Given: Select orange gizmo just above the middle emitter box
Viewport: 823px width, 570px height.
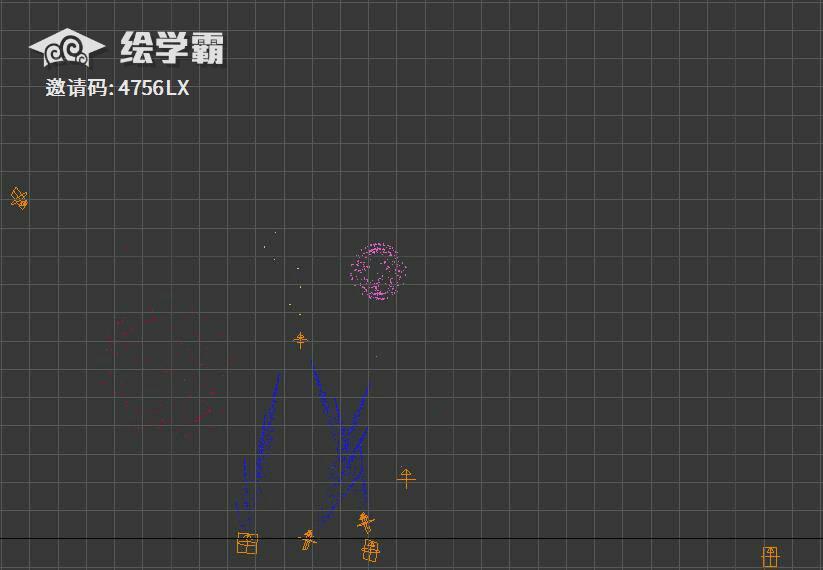Looking at the screenshot, I should click(366, 522).
